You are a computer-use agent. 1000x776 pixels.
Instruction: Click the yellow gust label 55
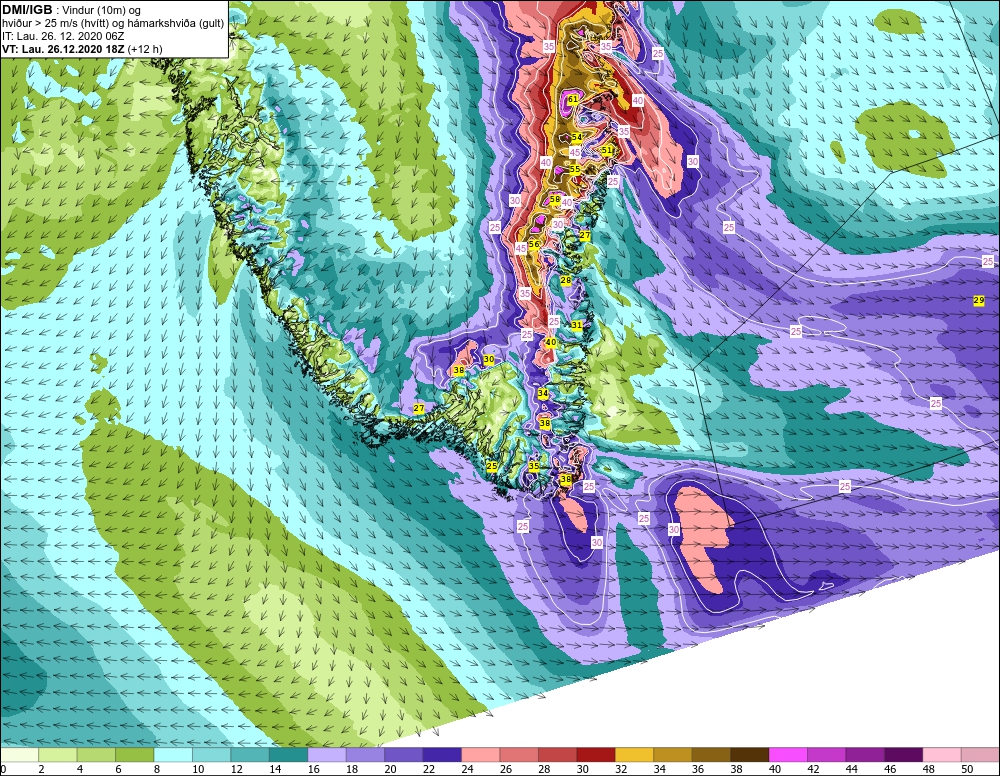[x=575, y=169]
